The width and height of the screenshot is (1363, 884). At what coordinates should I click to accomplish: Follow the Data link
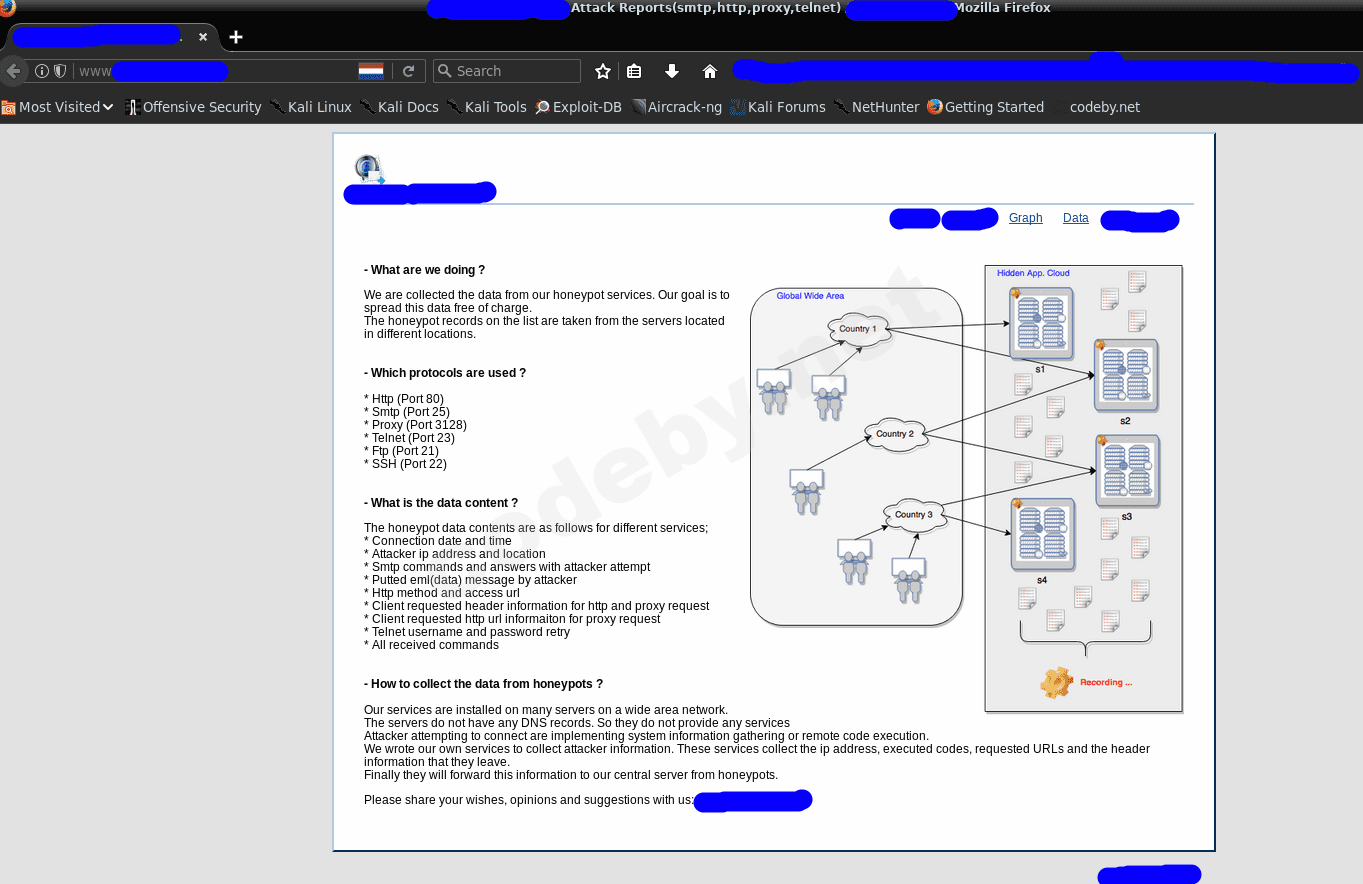pos(1076,218)
